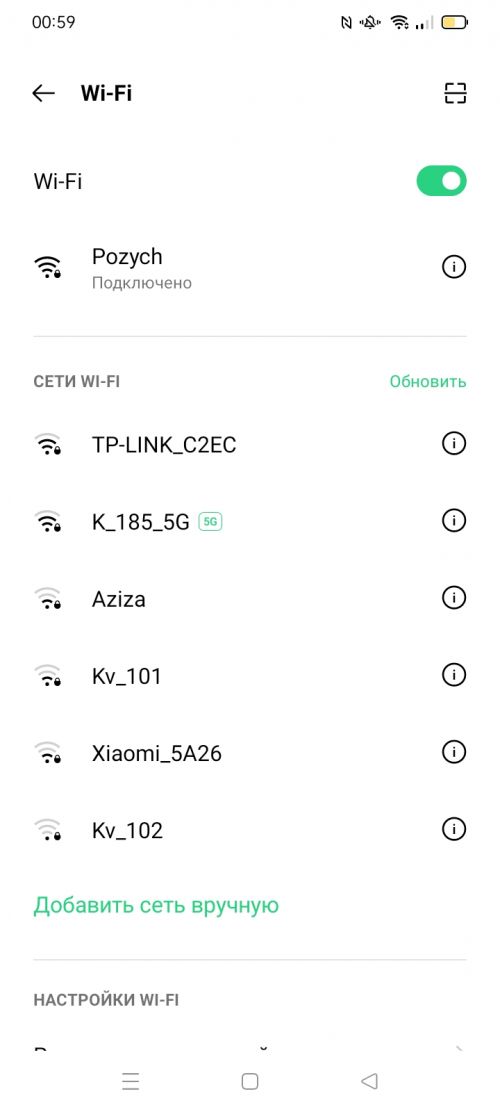This screenshot has height=1112, width=500.
Task: Open info details for Kv_101
Action: tap(453, 674)
